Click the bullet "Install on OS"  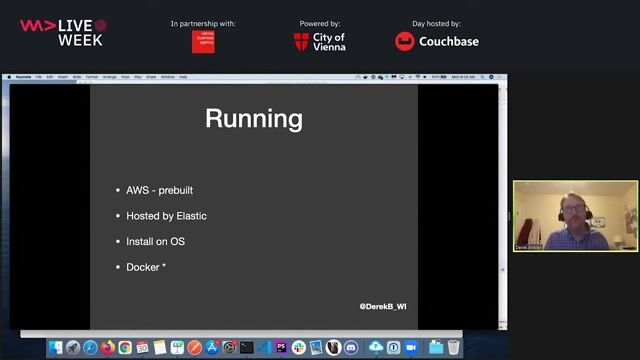tap(155, 242)
